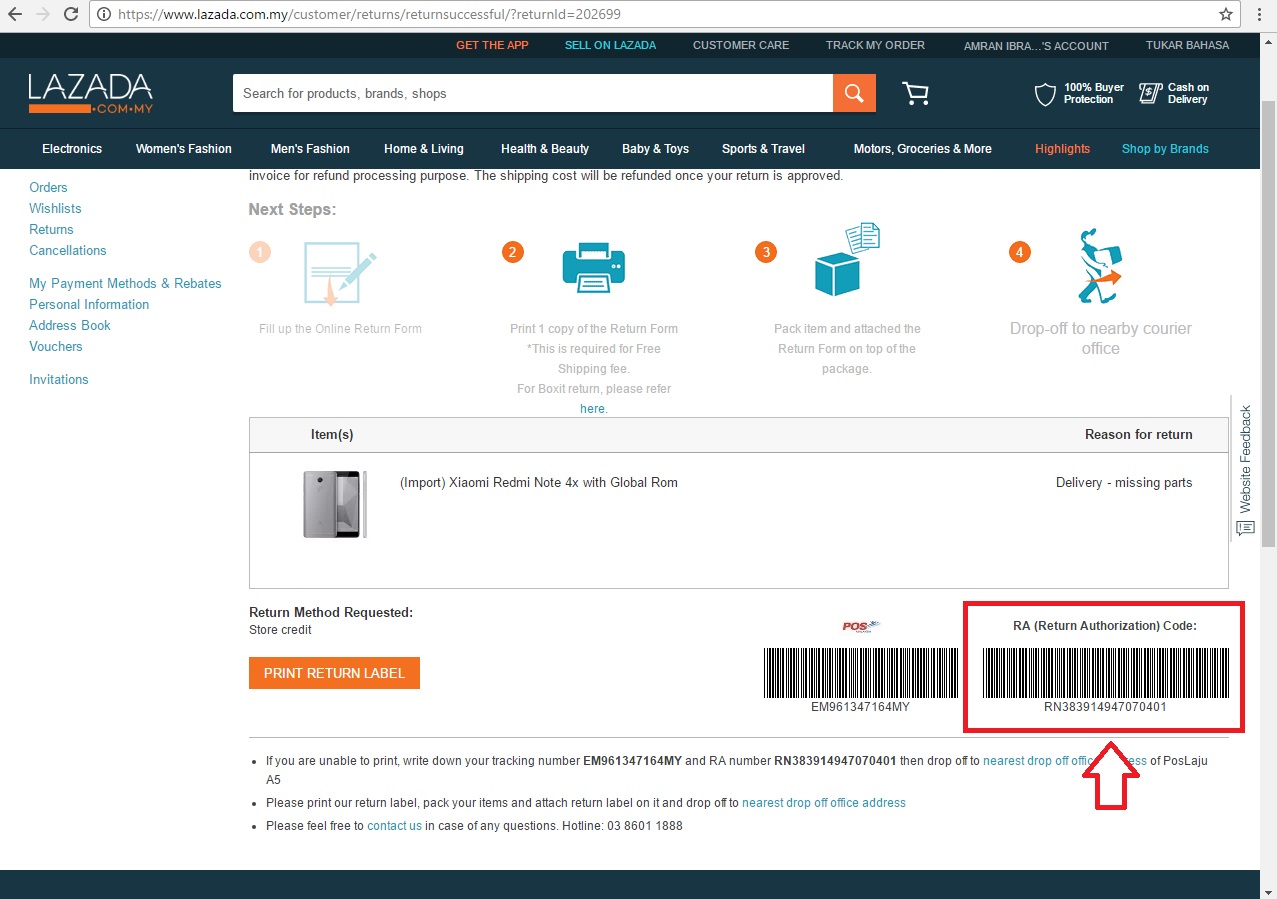The image size is (1277, 899).
Task: Open GET THE APP link
Action: [x=492, y=45]
